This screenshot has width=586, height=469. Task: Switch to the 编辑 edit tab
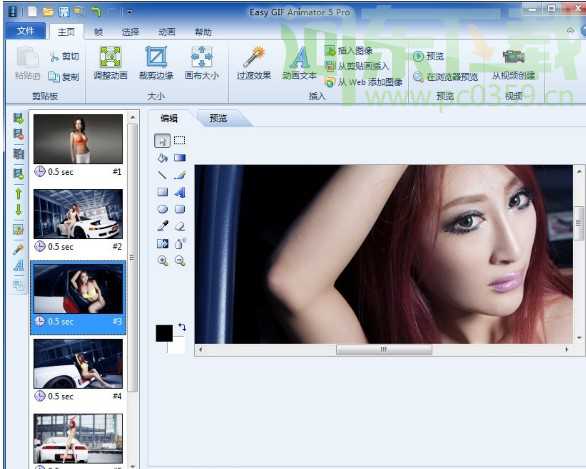pos(169,118)
